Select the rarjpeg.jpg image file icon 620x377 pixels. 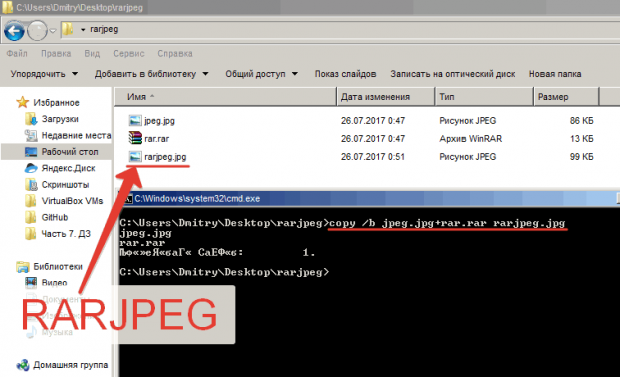(x=135, y=157)
